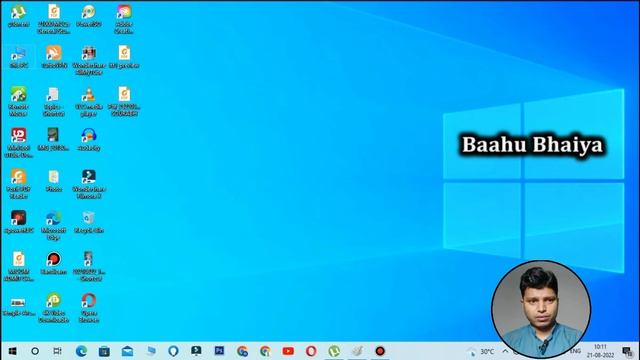Open the Mail app on taskbar
The image size is (640, 360).
[127, 351]
